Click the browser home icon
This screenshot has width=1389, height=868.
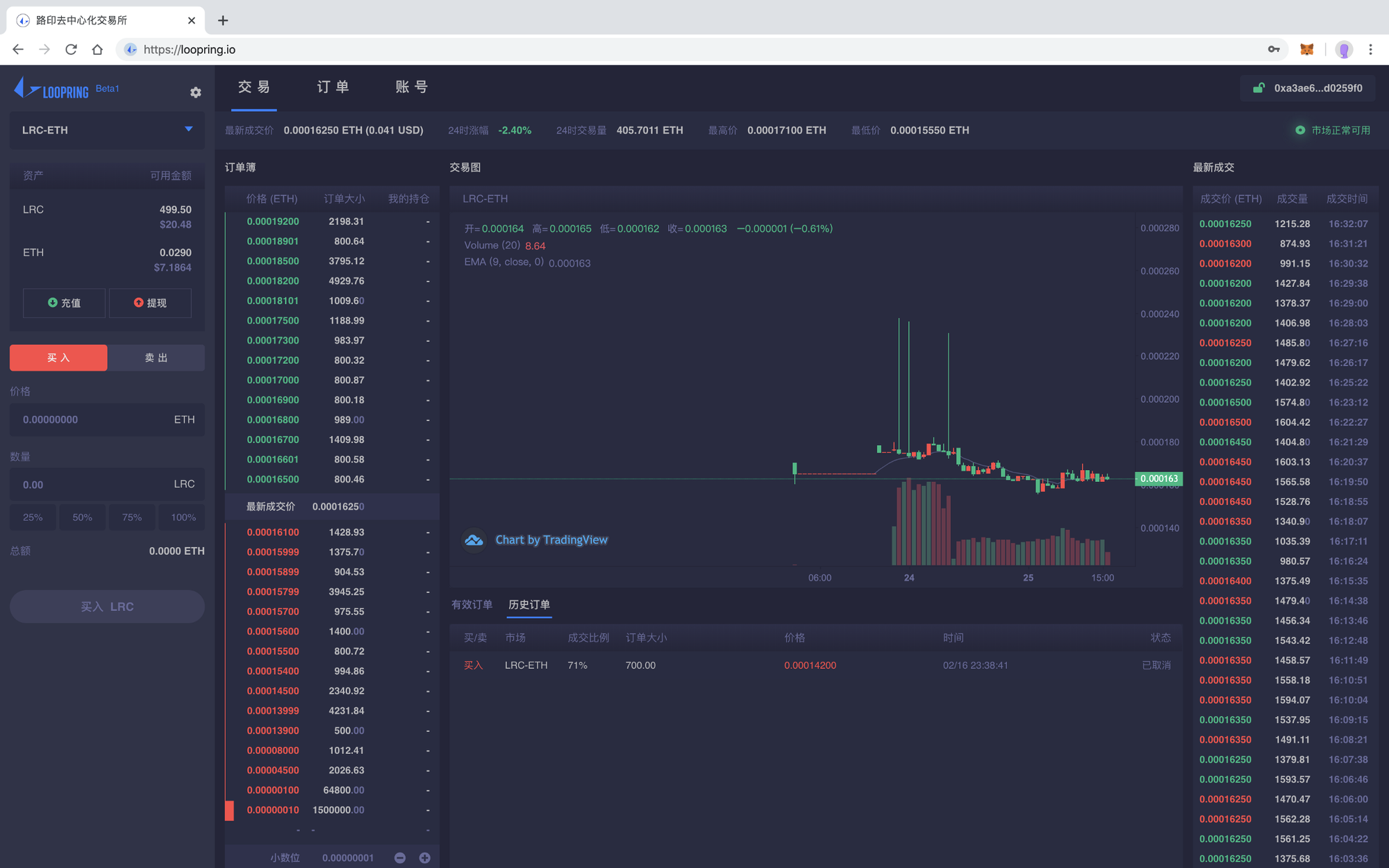(97, 49)
